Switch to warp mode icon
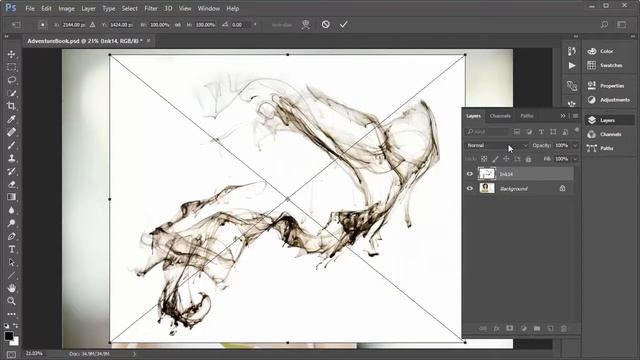The width and height of the screenshot is (640, 360). pos(306,25)
